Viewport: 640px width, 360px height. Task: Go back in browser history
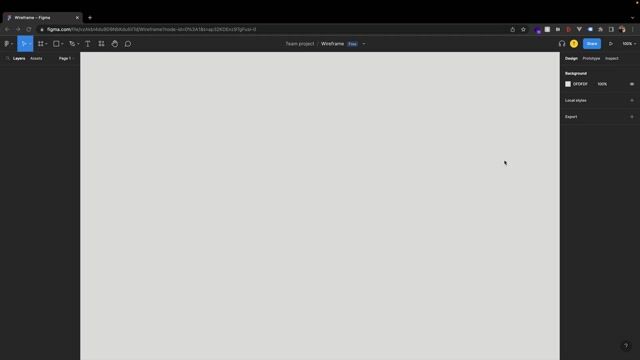[x=7, y=29]
